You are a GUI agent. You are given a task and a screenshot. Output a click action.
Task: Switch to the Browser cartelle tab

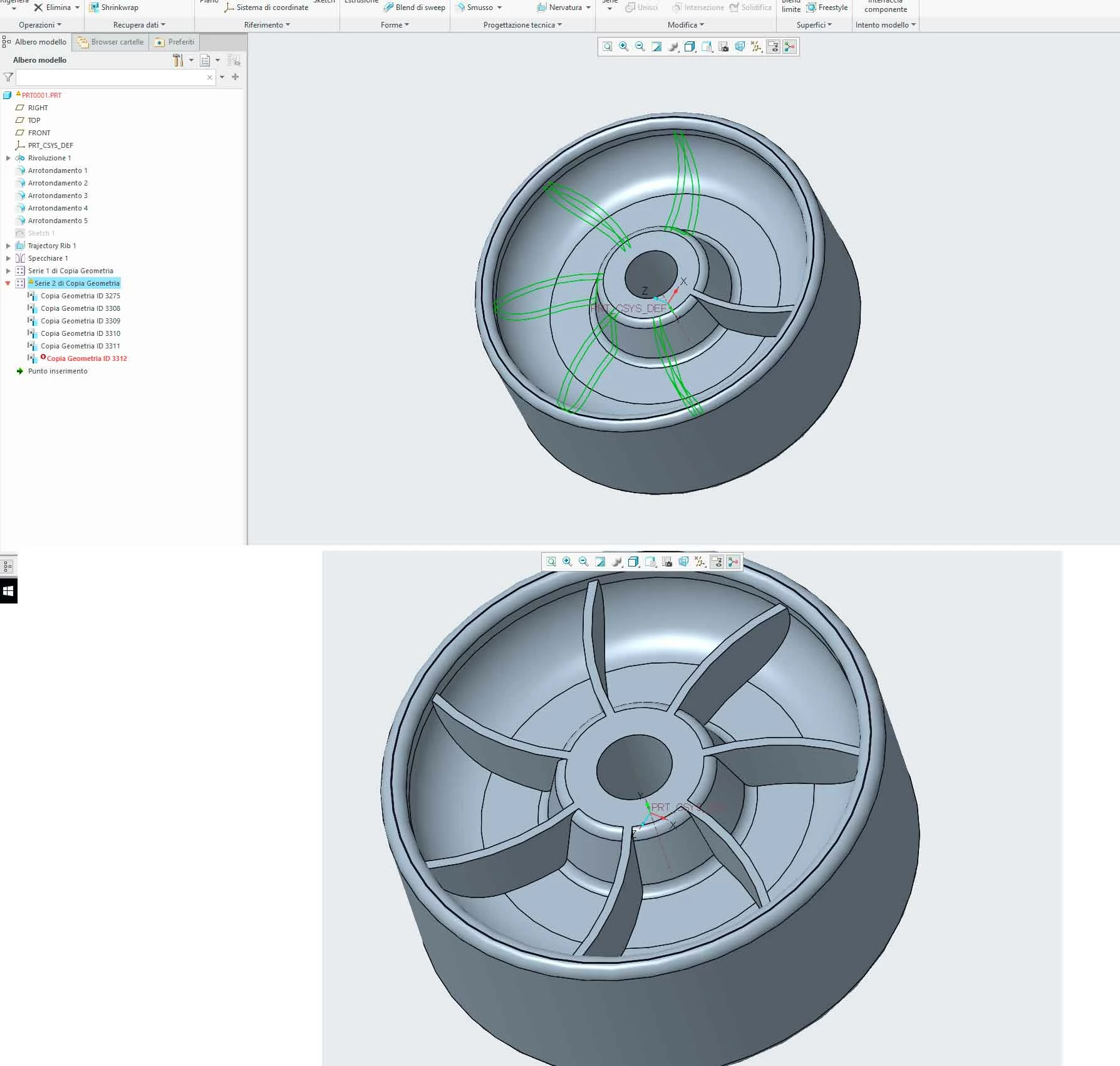(x=111, y=42)
